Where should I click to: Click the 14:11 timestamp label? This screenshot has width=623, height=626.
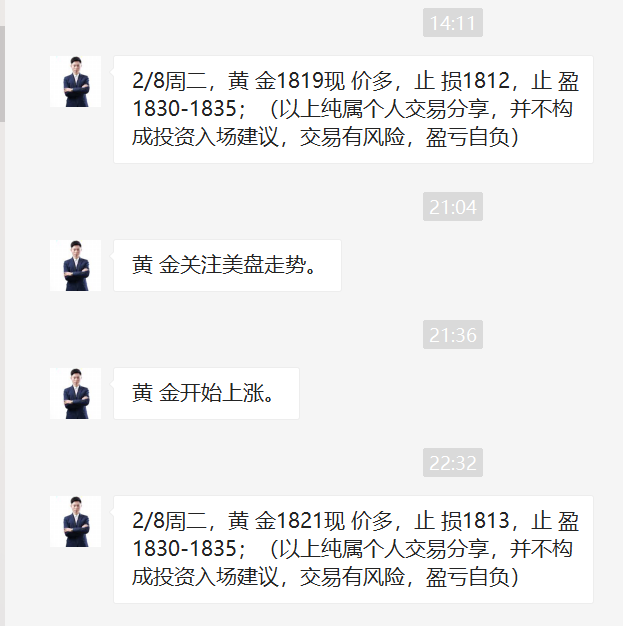453,23
